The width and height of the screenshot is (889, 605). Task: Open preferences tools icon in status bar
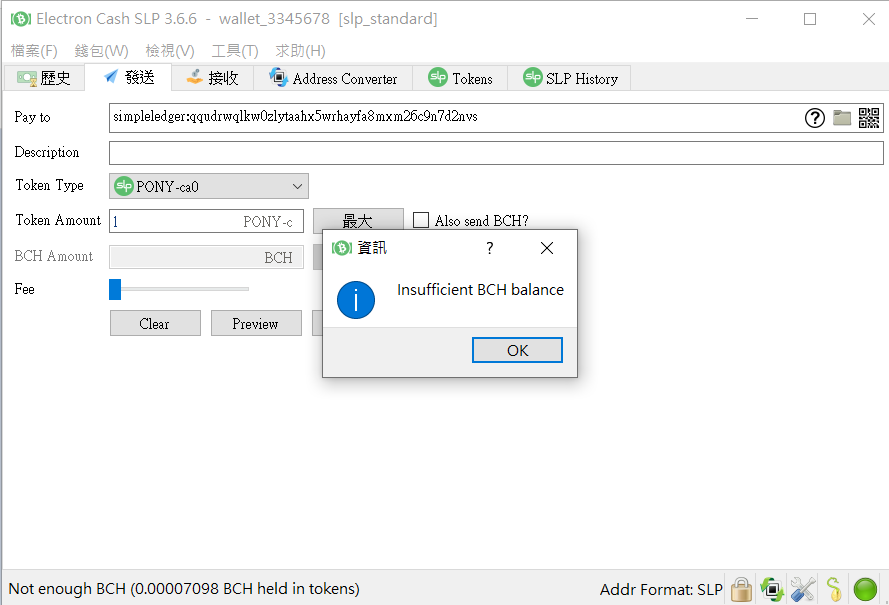[803, 589]
